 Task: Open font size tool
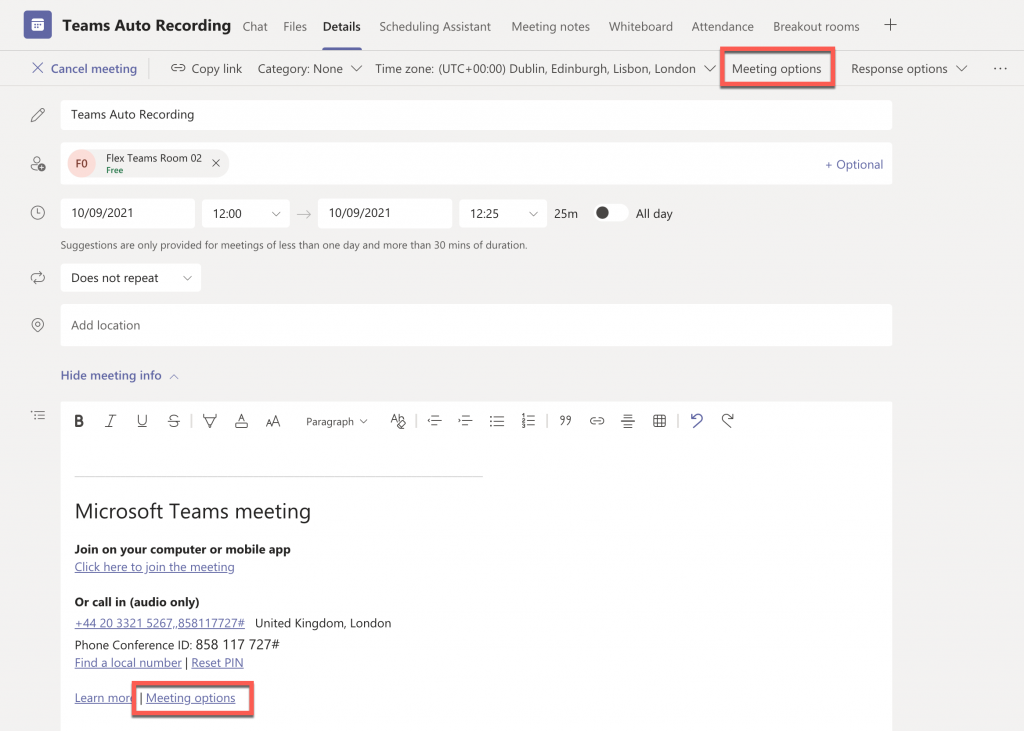click(273, 421)
